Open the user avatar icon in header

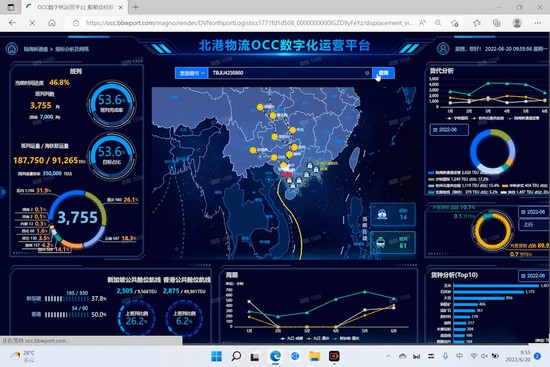pos(443,48)
